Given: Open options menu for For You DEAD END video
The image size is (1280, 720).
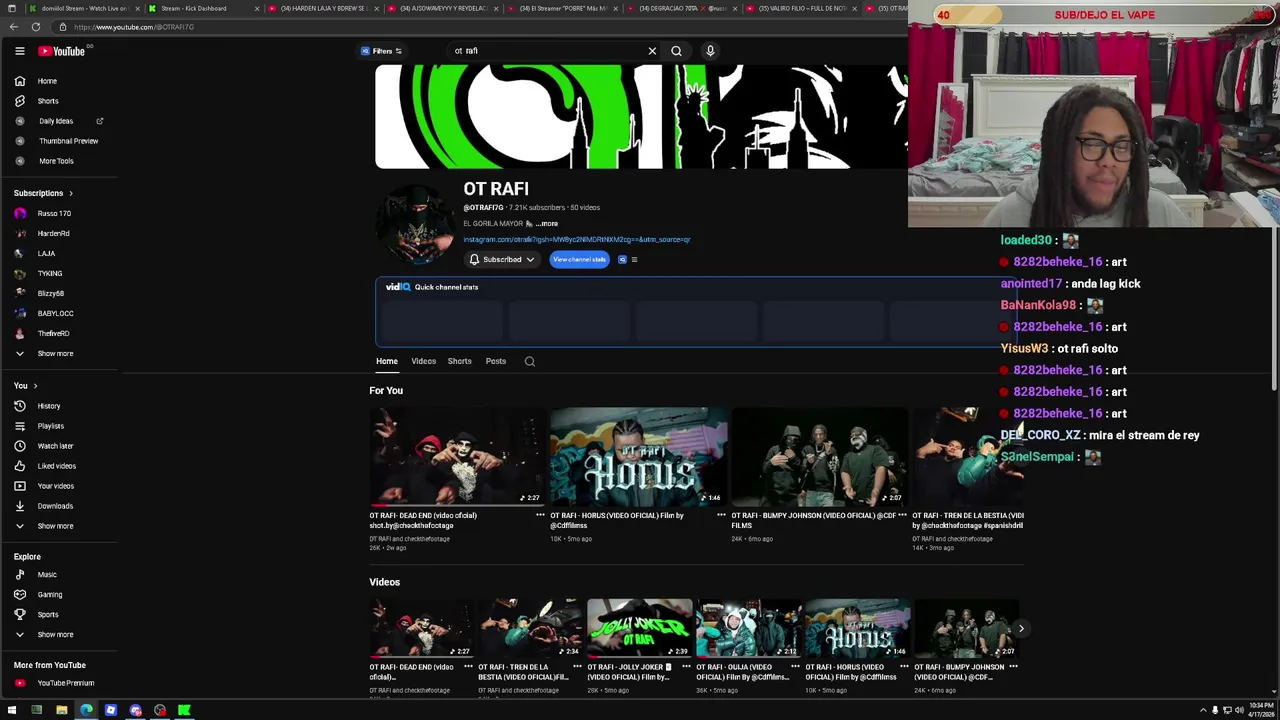Looking at the screenshot, I should tap(540, 516).
